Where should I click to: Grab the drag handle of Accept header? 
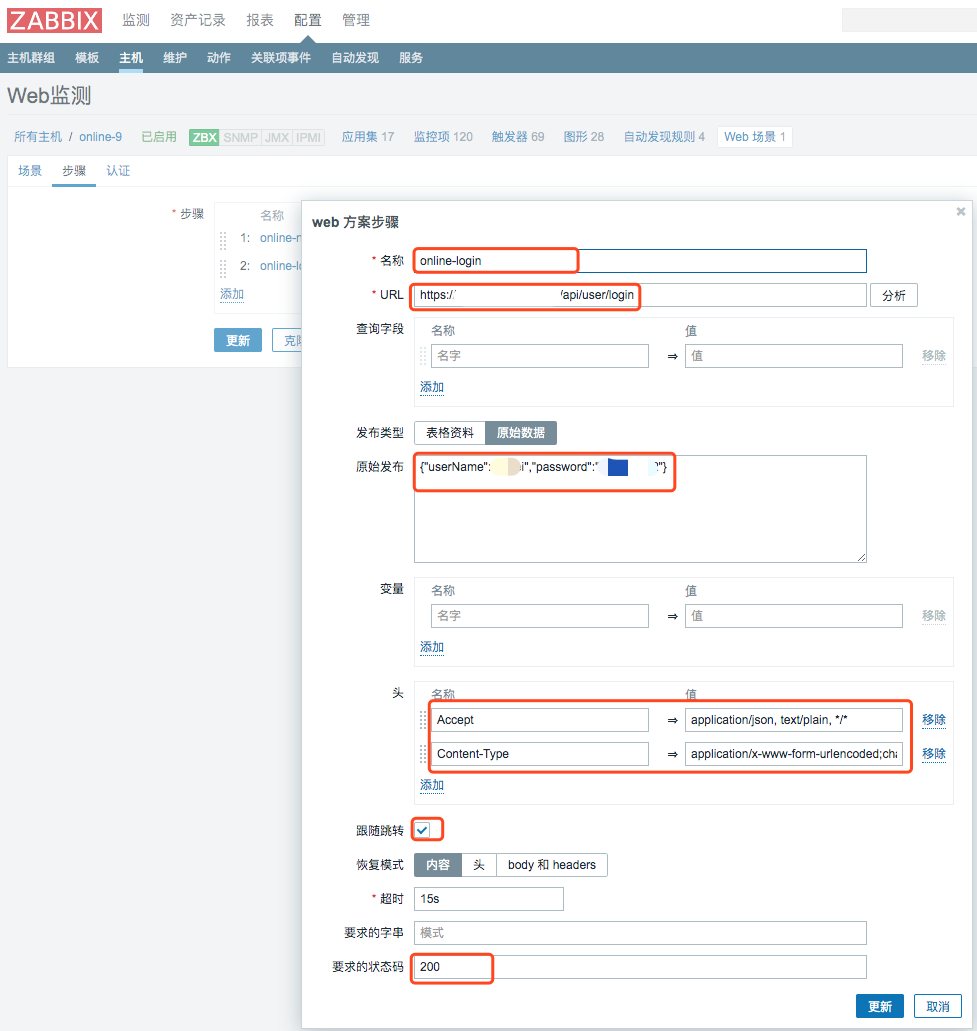(423, 720)
